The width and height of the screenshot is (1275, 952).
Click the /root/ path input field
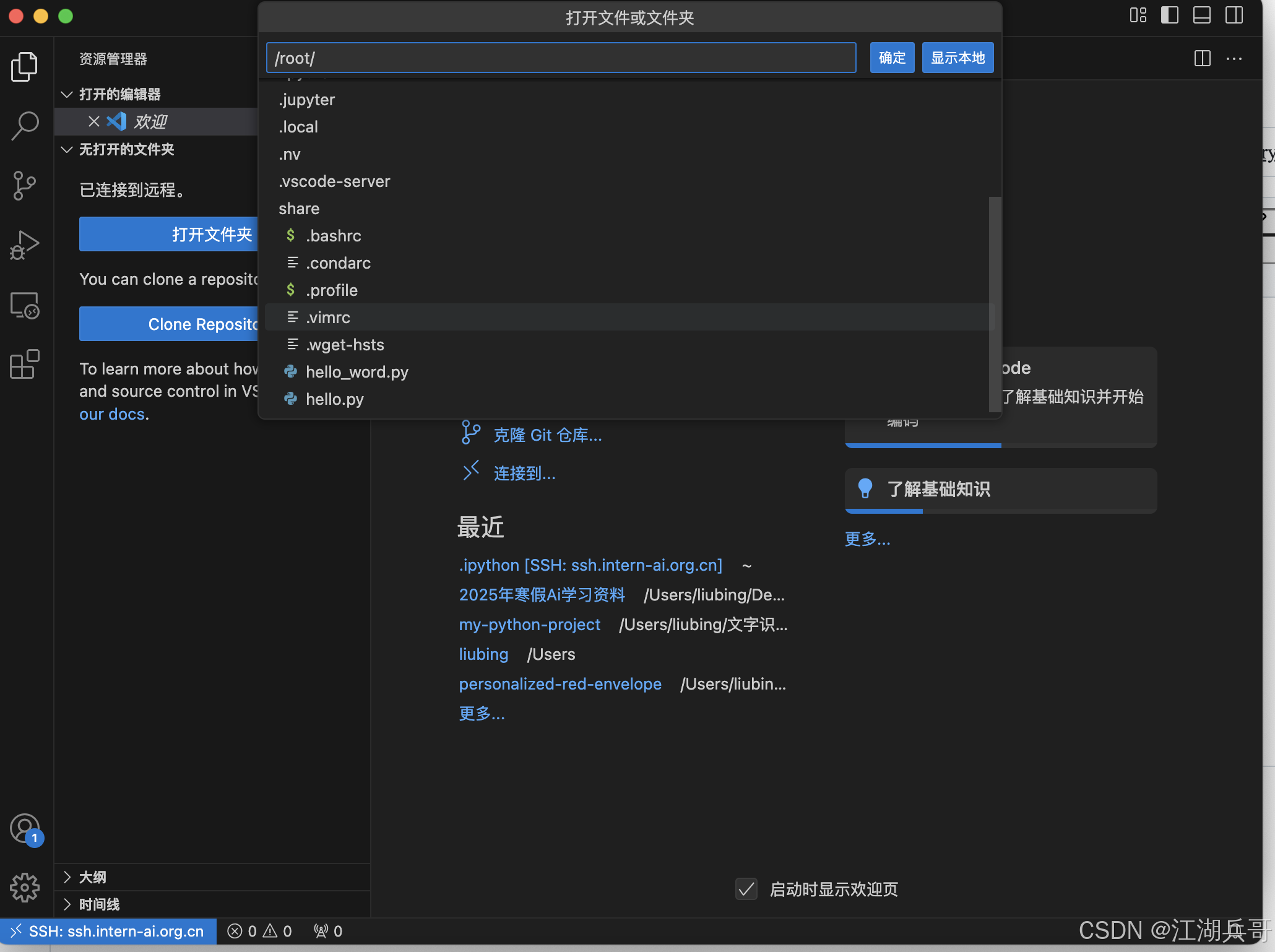tap(560, 58)
